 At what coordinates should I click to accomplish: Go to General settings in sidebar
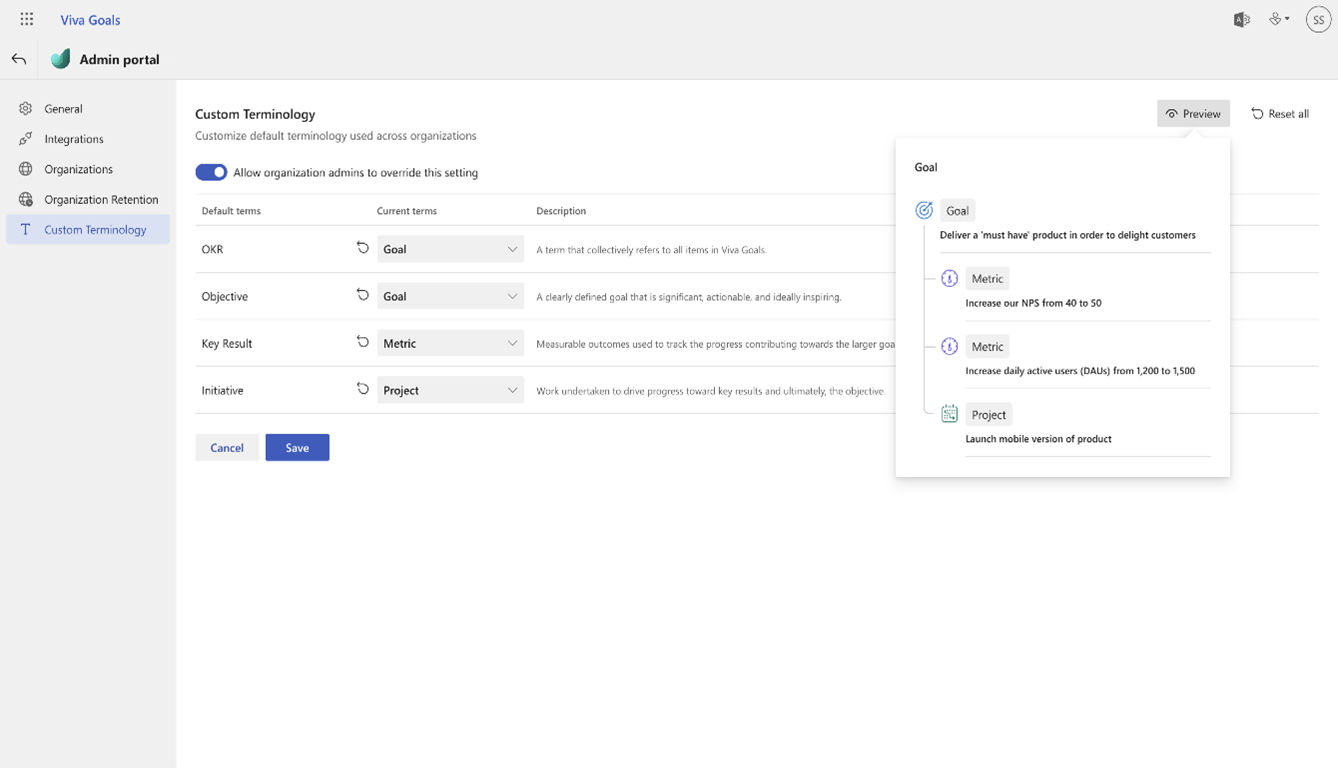(63, 109)
